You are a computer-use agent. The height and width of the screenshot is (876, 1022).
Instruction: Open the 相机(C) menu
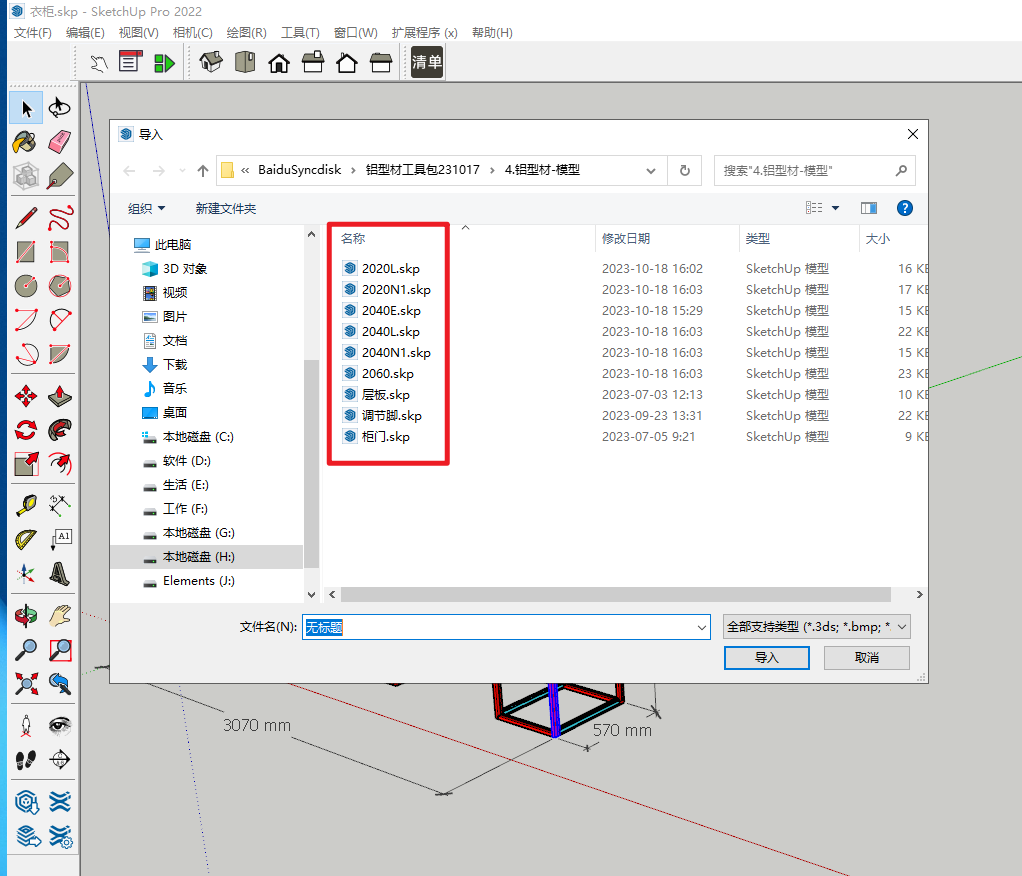pos(192,33)
